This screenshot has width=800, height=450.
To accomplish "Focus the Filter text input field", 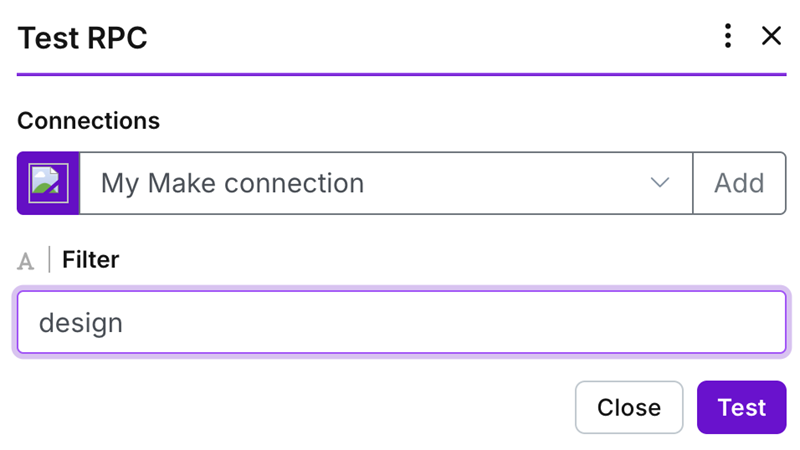I will point(400,322).
